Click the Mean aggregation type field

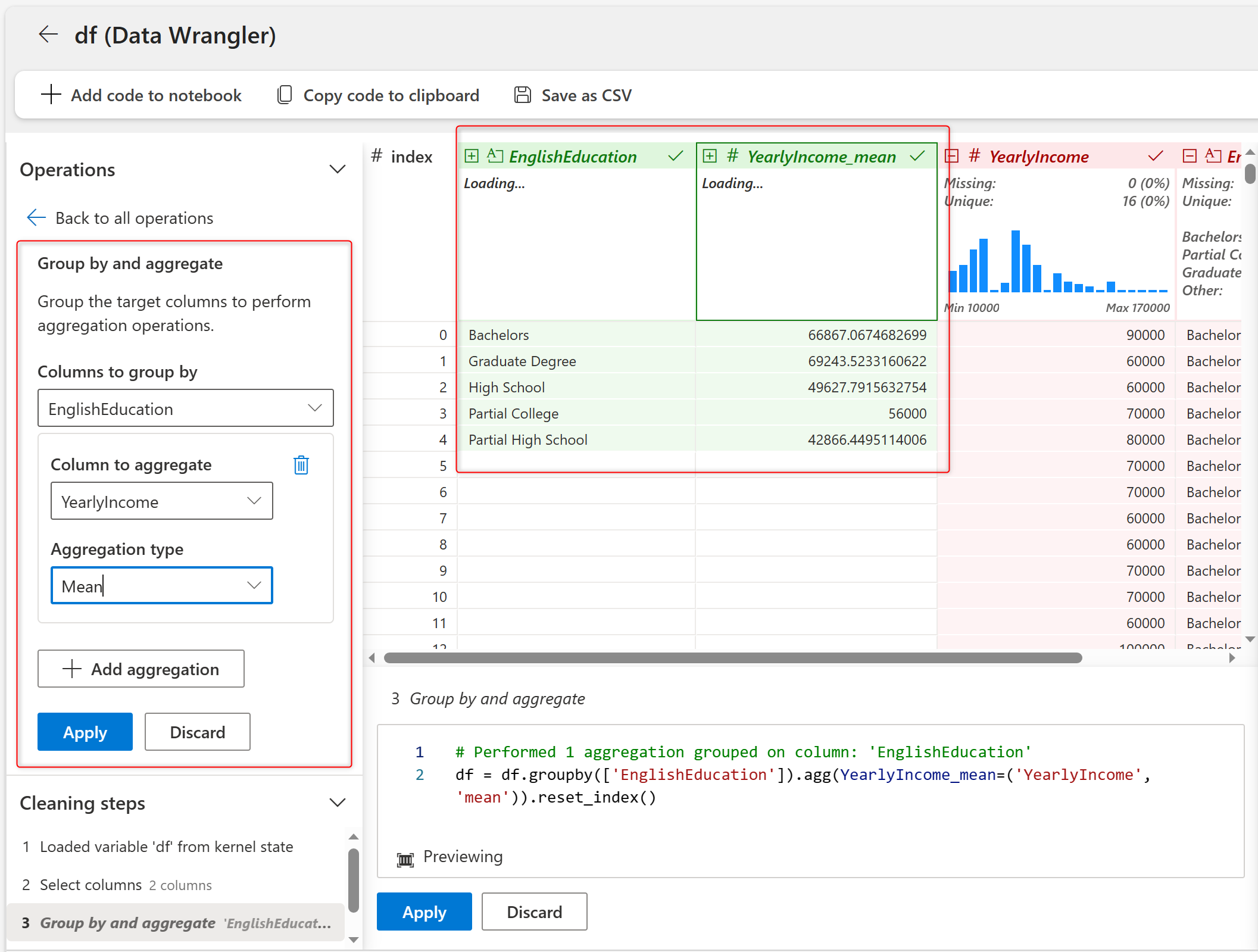tap(161, 586)
